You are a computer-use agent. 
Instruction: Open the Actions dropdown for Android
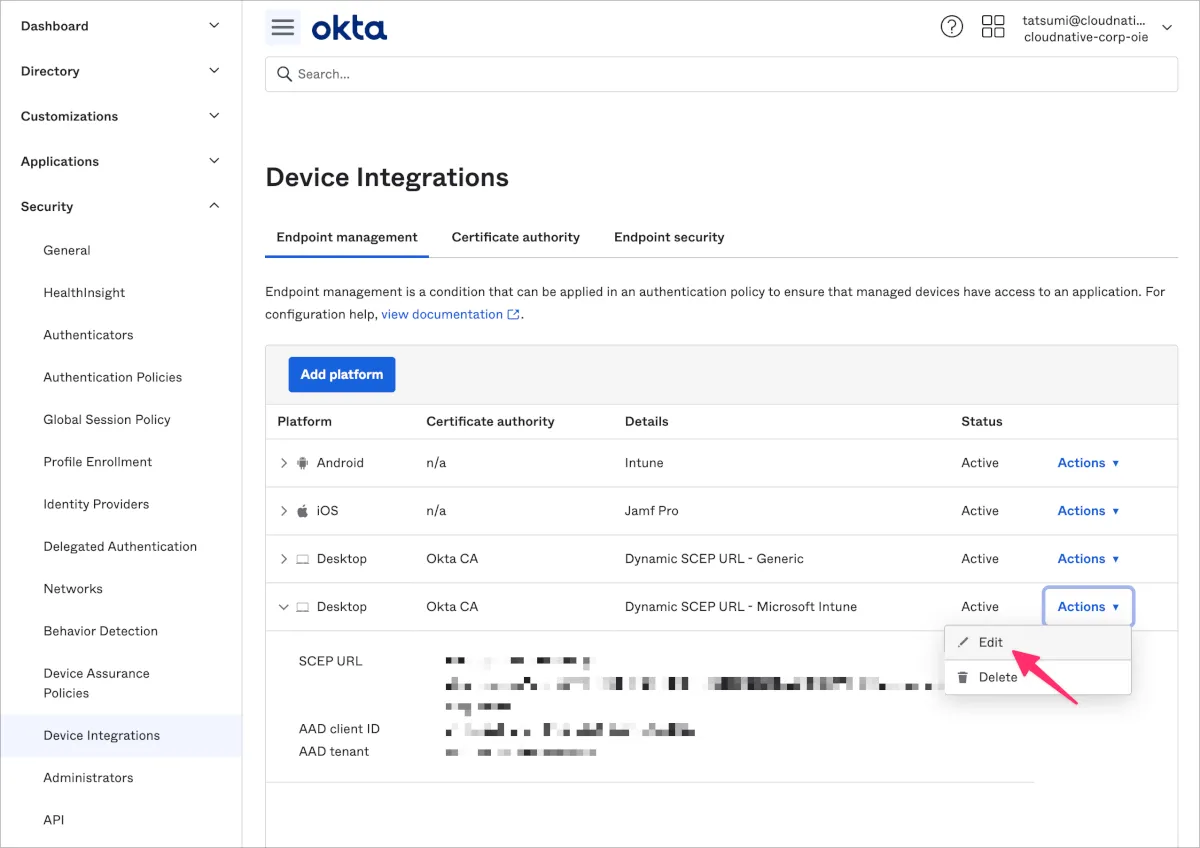pyautogui.click(x=1088, y=463)
